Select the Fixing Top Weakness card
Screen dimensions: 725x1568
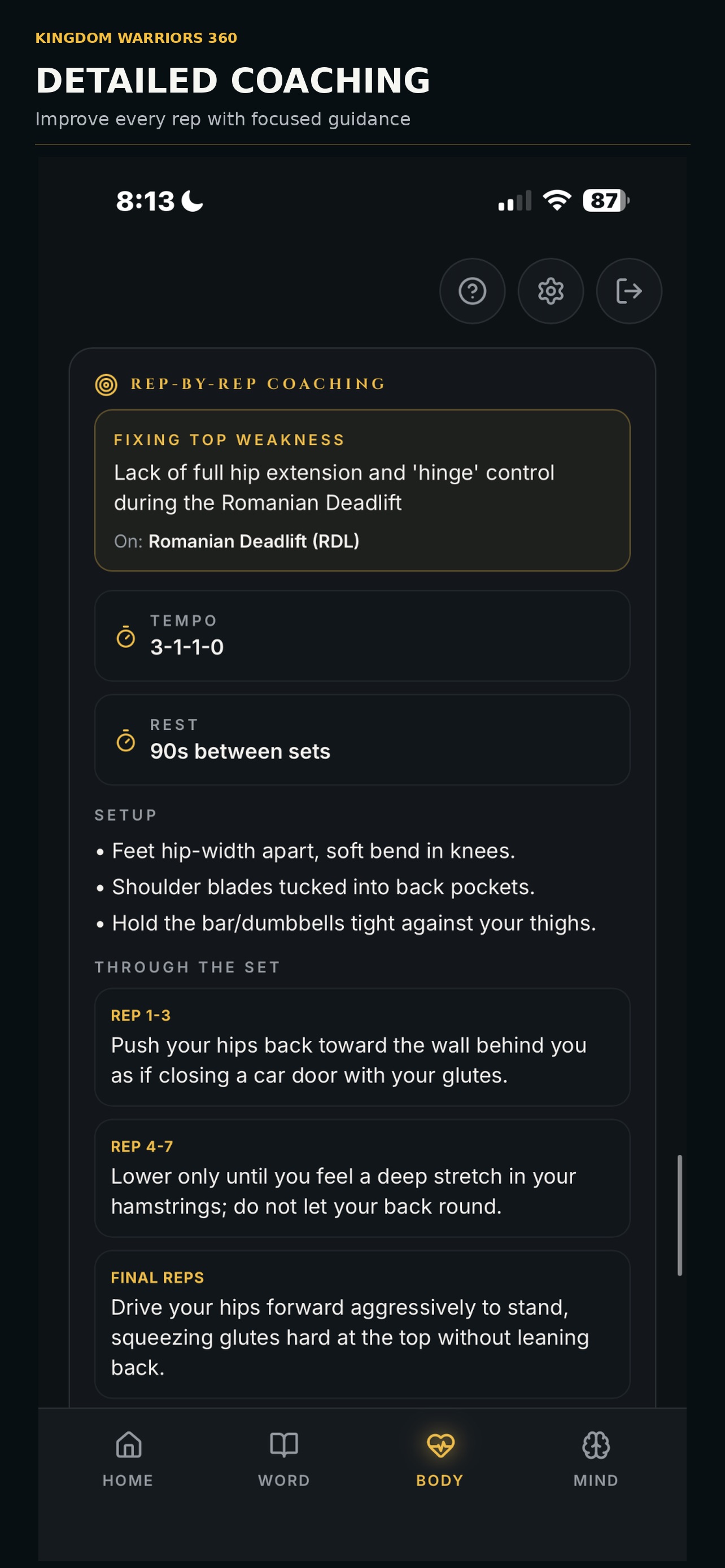pyautogui.click(x=362, y=490)
